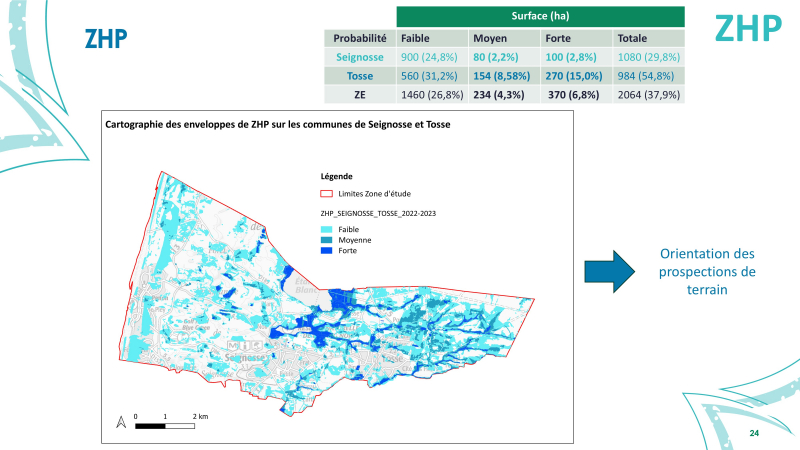Click the map title 'Cartographie des enveloppes de ZHP'
The image size is (800, 450).
[x=279, y=124]
